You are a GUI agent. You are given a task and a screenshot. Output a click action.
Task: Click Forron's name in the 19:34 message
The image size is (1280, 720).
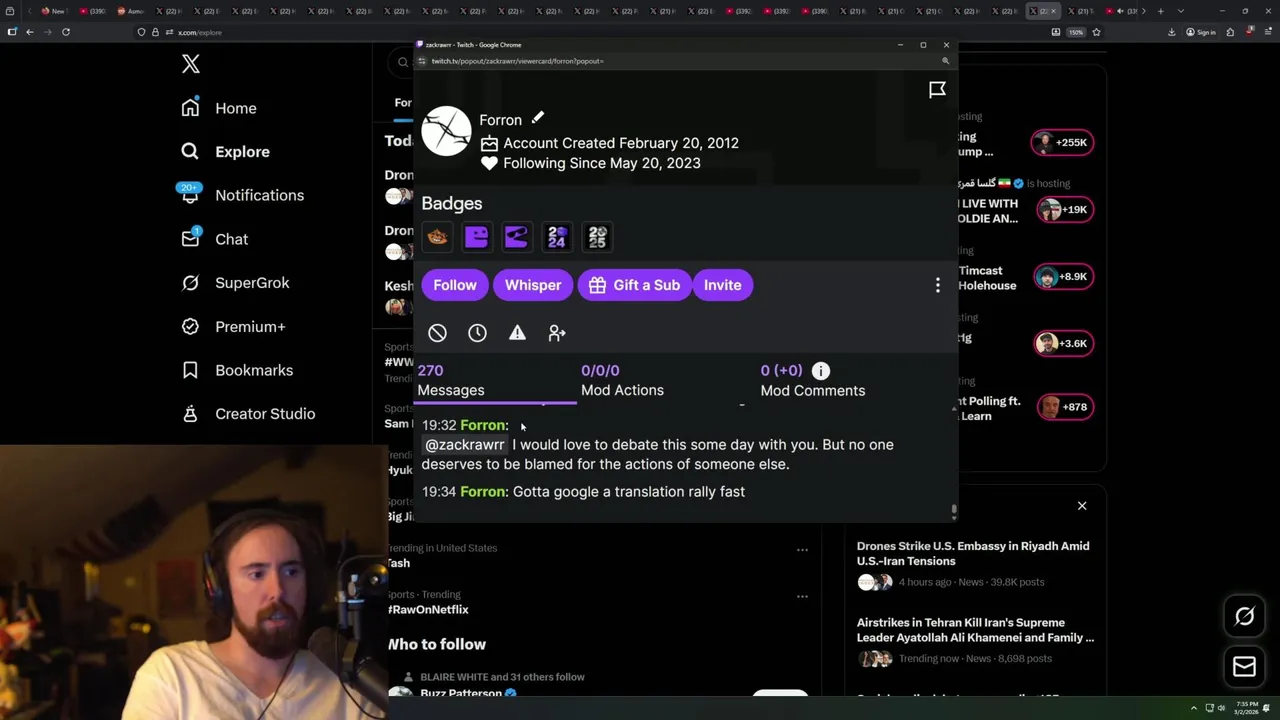coord(483,492)
